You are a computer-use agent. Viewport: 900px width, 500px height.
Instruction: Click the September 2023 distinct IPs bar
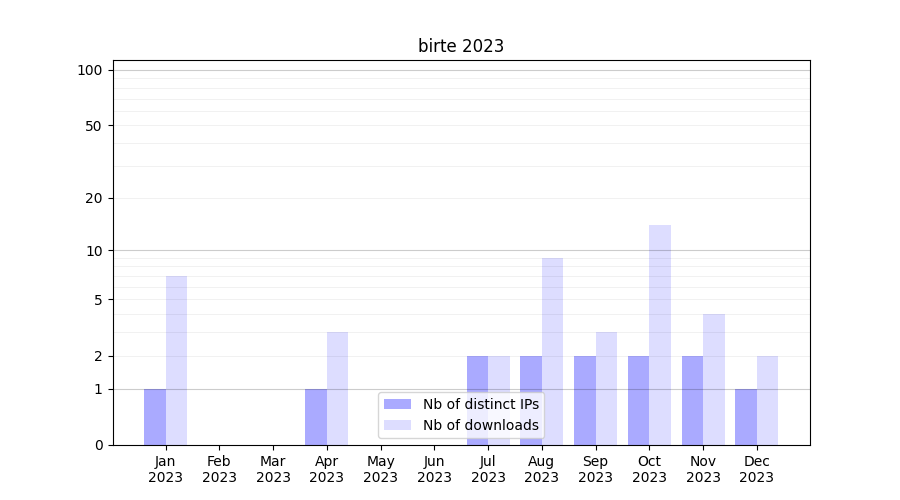[x=585, y=400]
